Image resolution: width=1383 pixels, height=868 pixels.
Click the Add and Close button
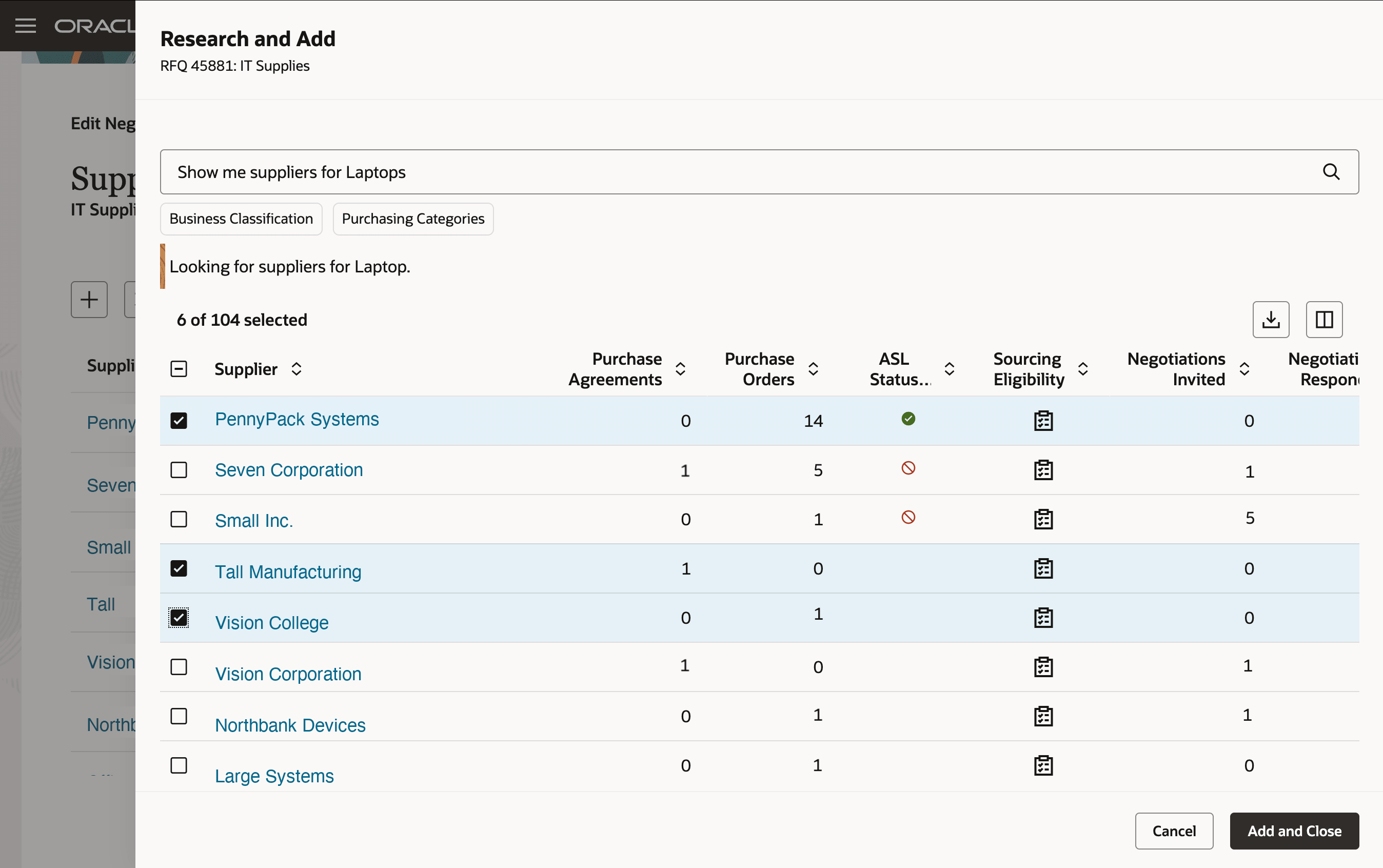point(1294,831)
